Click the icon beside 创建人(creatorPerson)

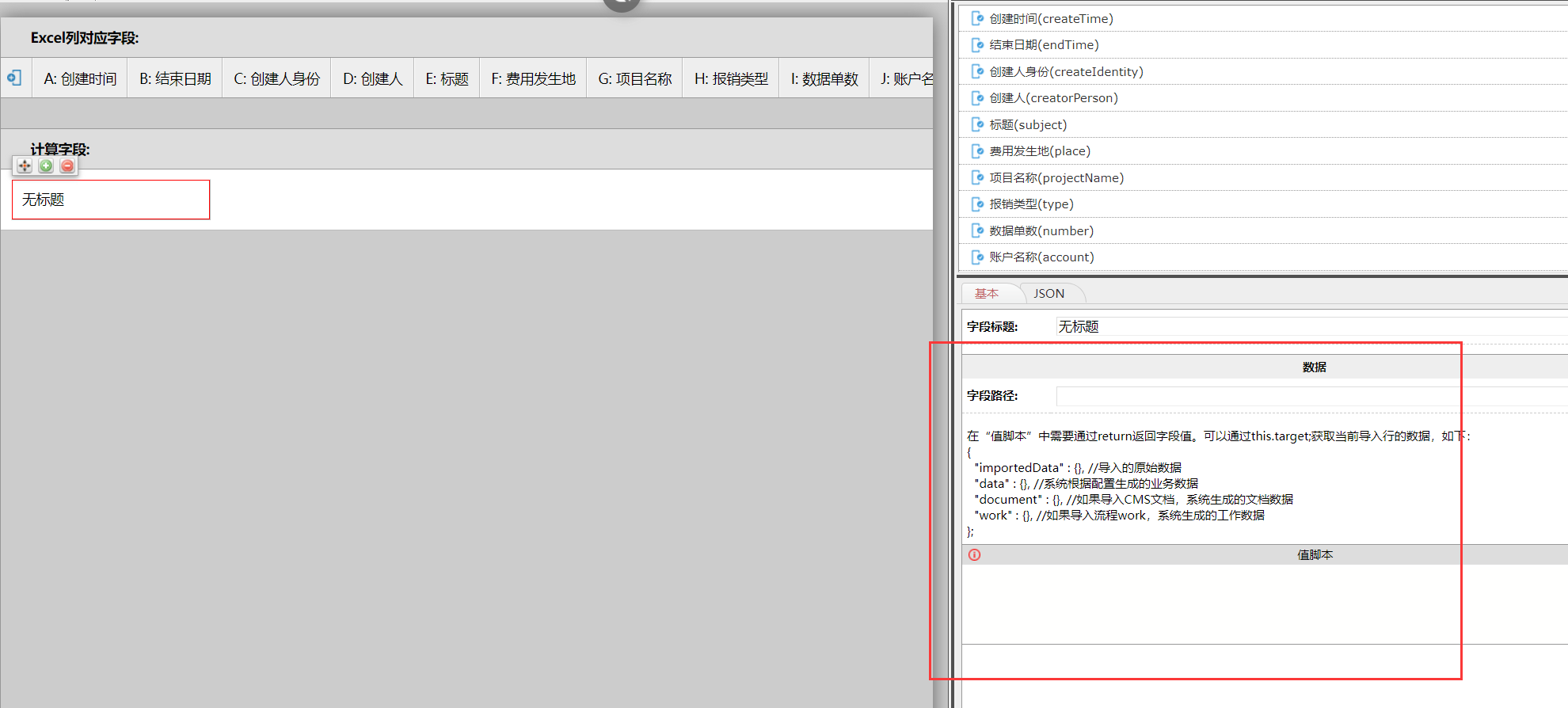[x=977, y=98]
